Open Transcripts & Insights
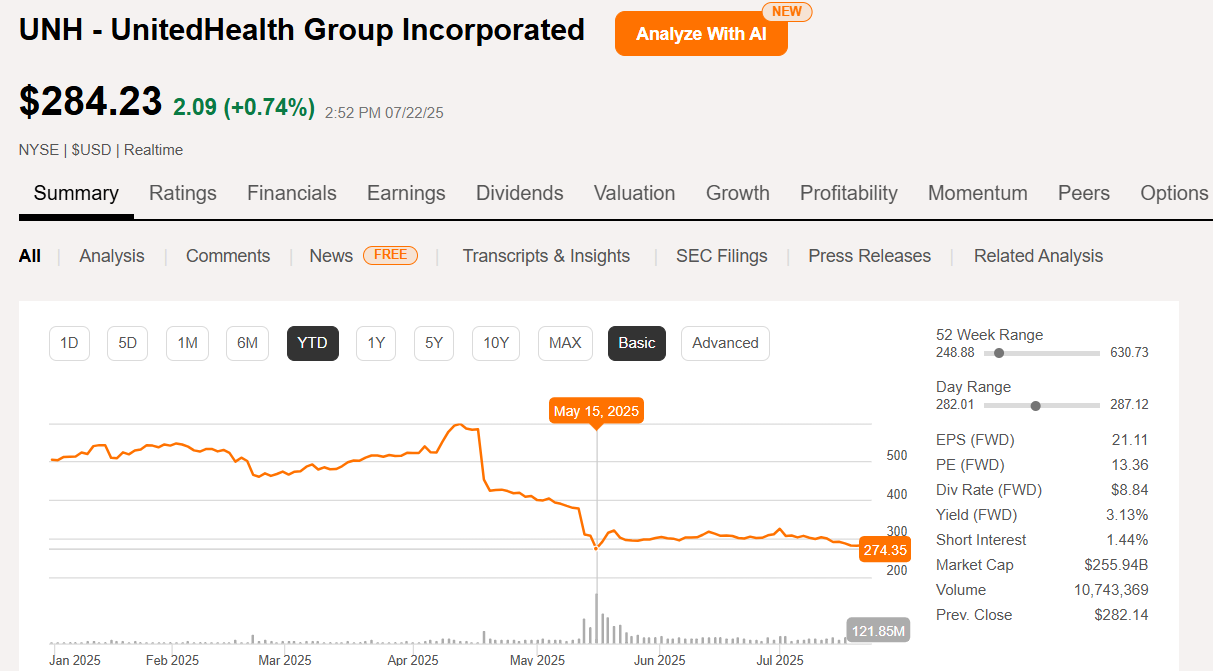The height and width of the screenshot is (671, 1213). [546, 256]
